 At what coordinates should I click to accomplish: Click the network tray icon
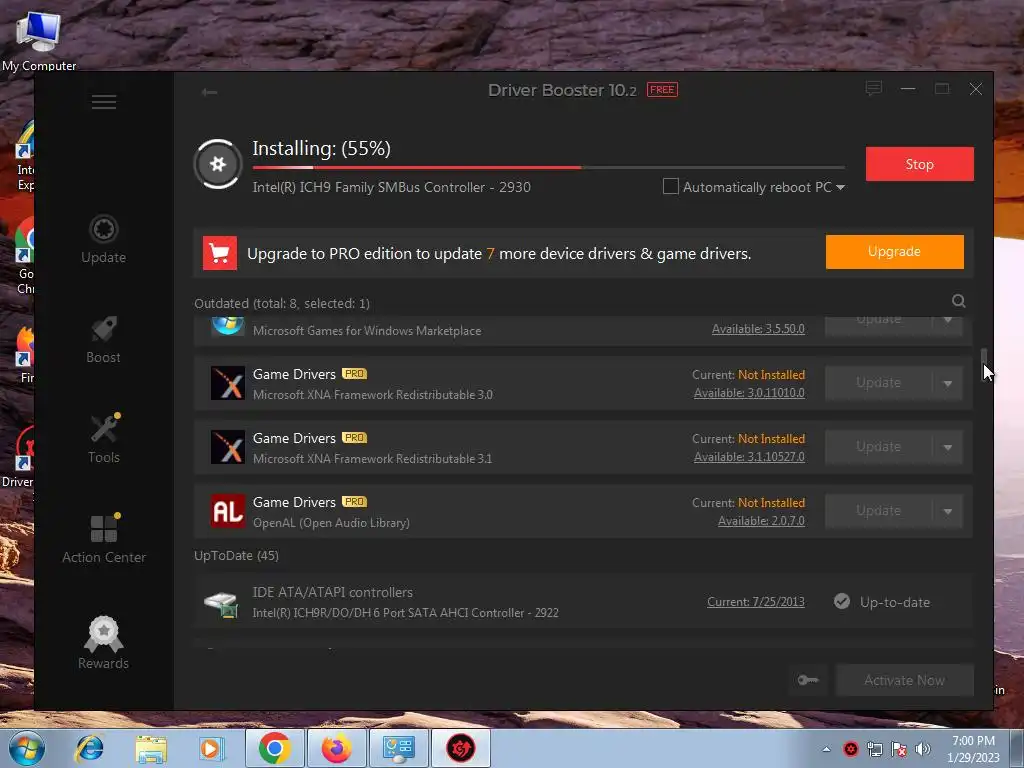(874, 749)
